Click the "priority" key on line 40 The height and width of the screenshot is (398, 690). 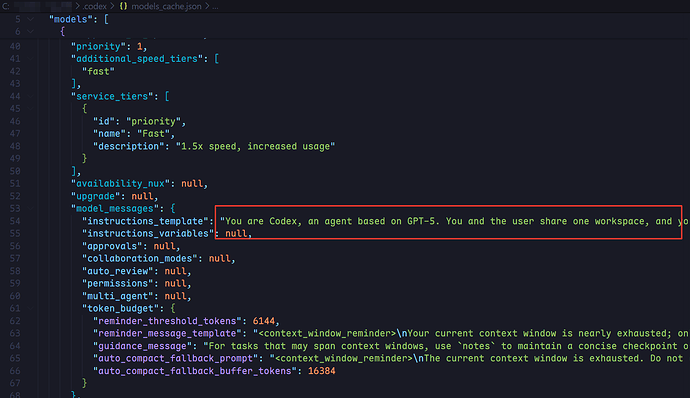pos(98,46)
